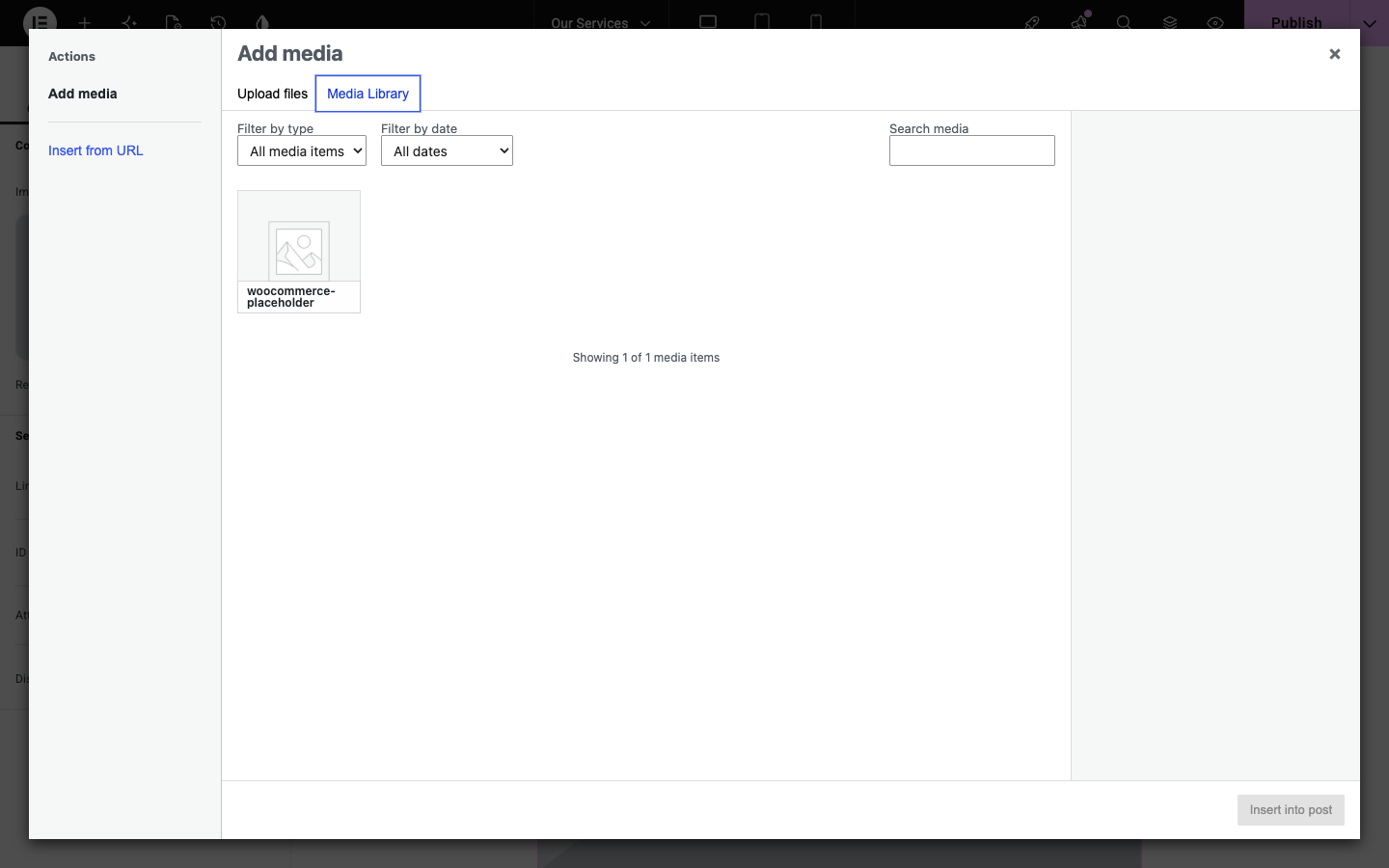This screenshot has height=868, width=1389.
Task: Click the rocket icon in the top bar
Action: coord(1032,22)
